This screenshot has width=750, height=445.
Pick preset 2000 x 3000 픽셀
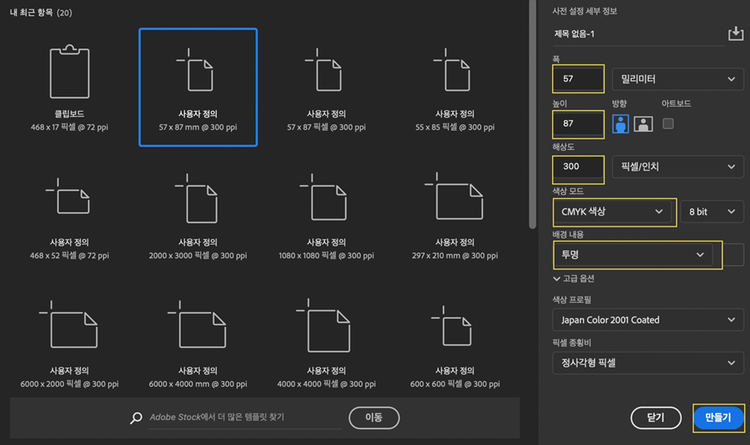point(198,216)
